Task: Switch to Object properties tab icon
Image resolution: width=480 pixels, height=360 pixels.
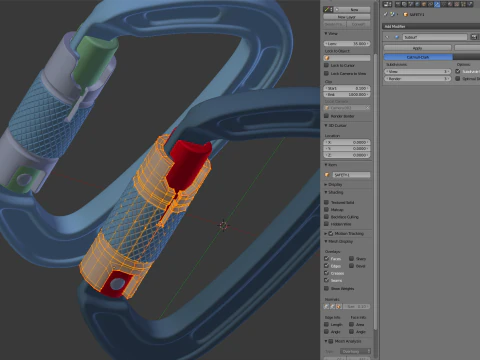Action: (424, 4)
